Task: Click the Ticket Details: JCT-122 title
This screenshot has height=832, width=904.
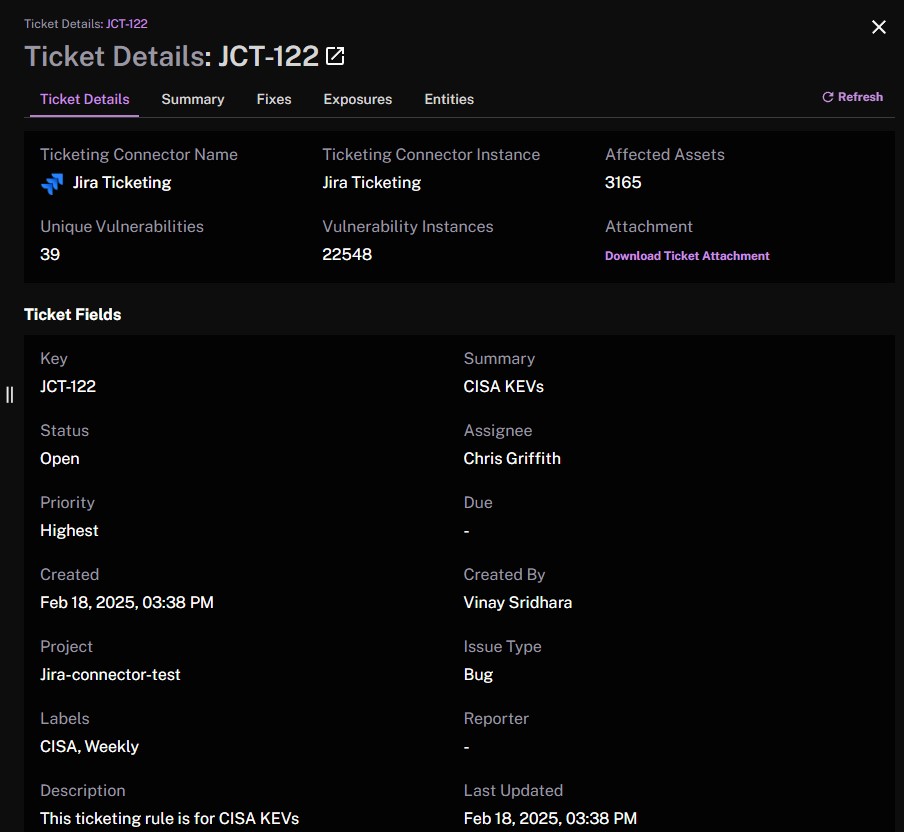Action: pyautogui.click(x=171, y=57)
